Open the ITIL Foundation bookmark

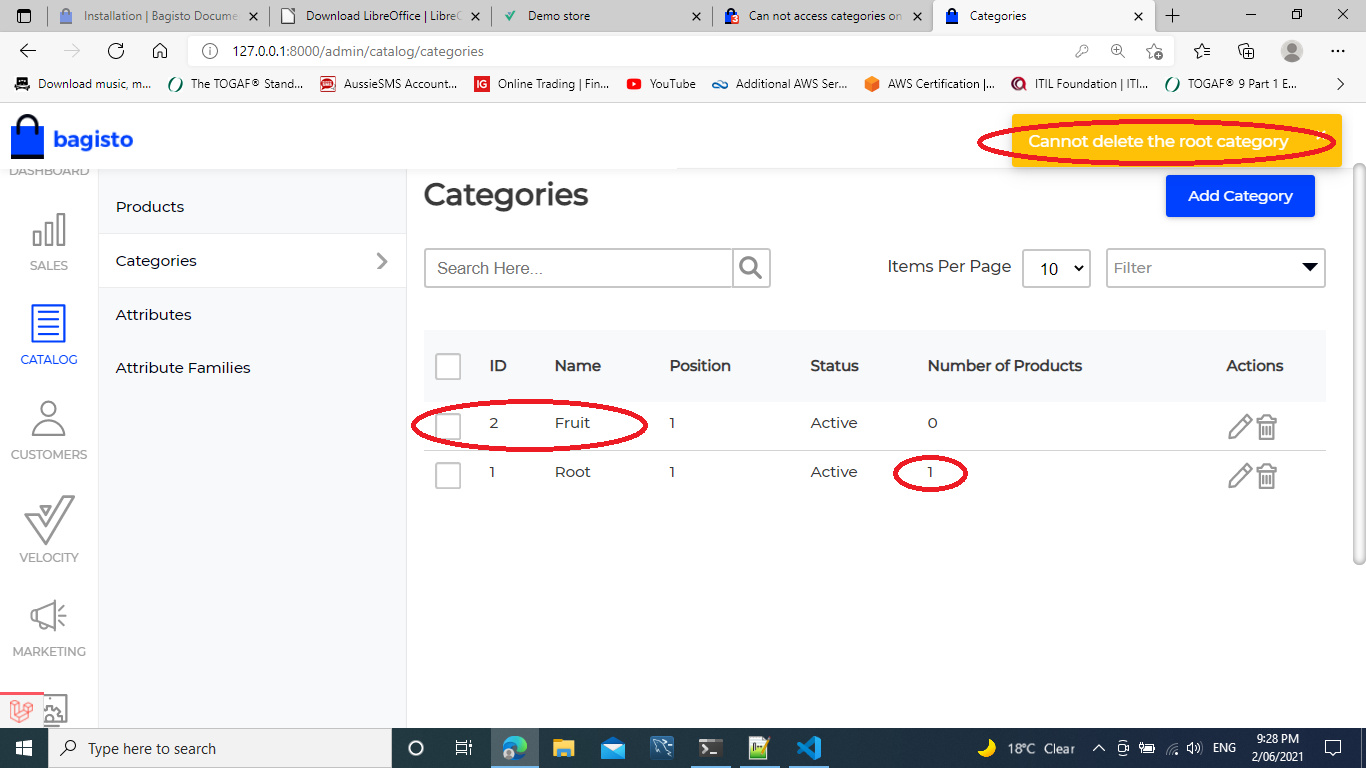pyautogui.click(x=1079, y=84)
